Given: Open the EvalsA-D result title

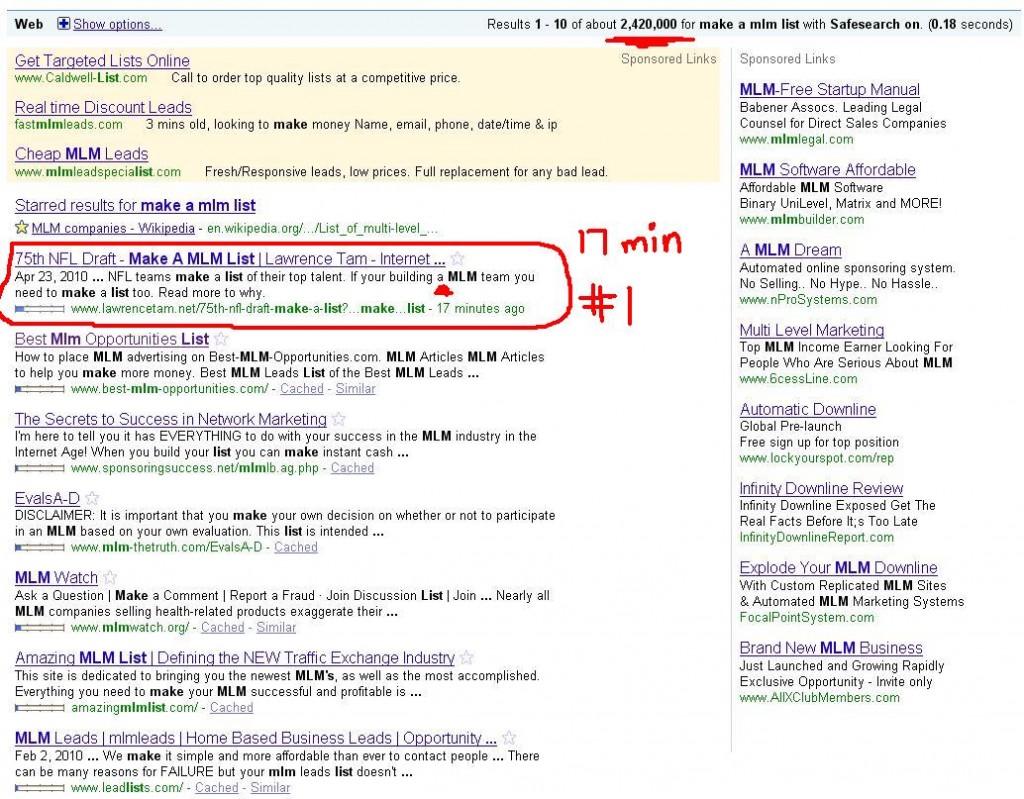Looking at the screenshot, I should (47, 498).
